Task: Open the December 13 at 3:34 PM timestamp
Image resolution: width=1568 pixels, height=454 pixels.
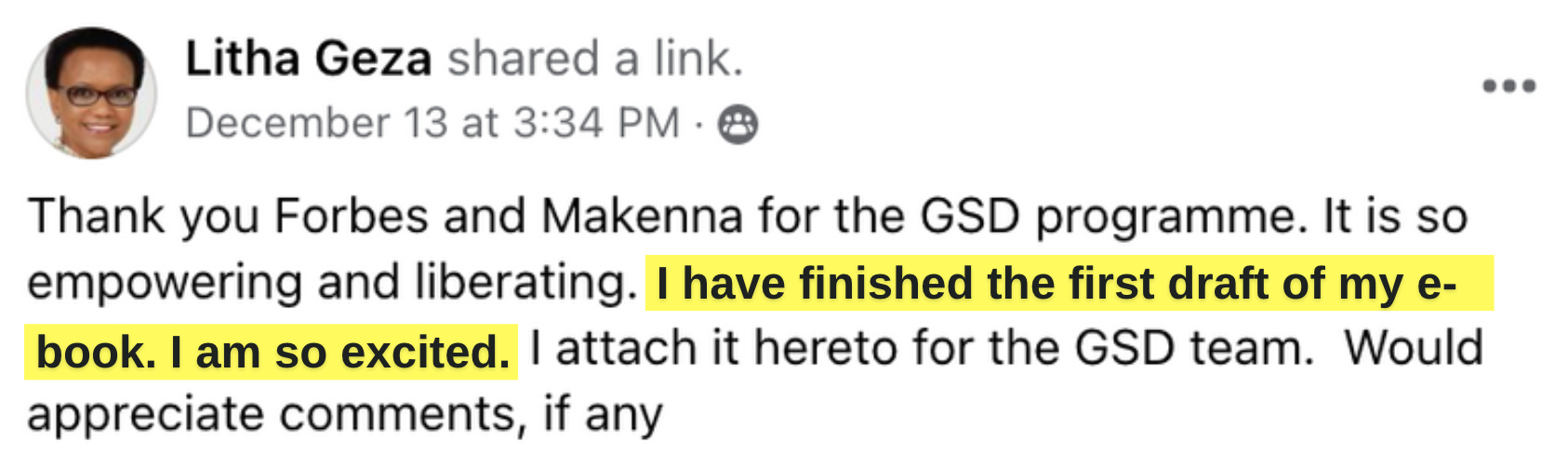Action: pyautogui.click(x=432, y=124)
